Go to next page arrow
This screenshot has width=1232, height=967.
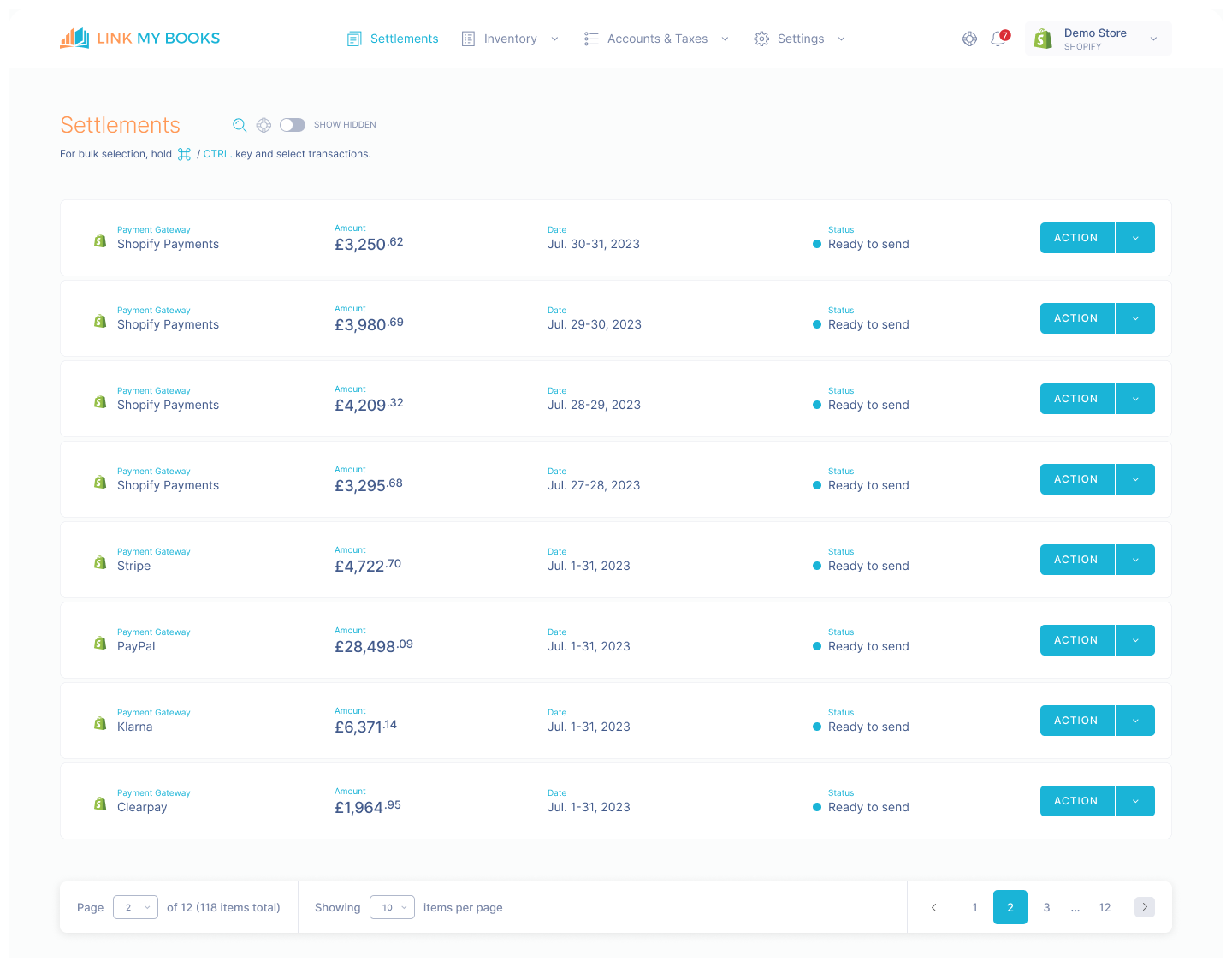click(x=1145, y=907)
